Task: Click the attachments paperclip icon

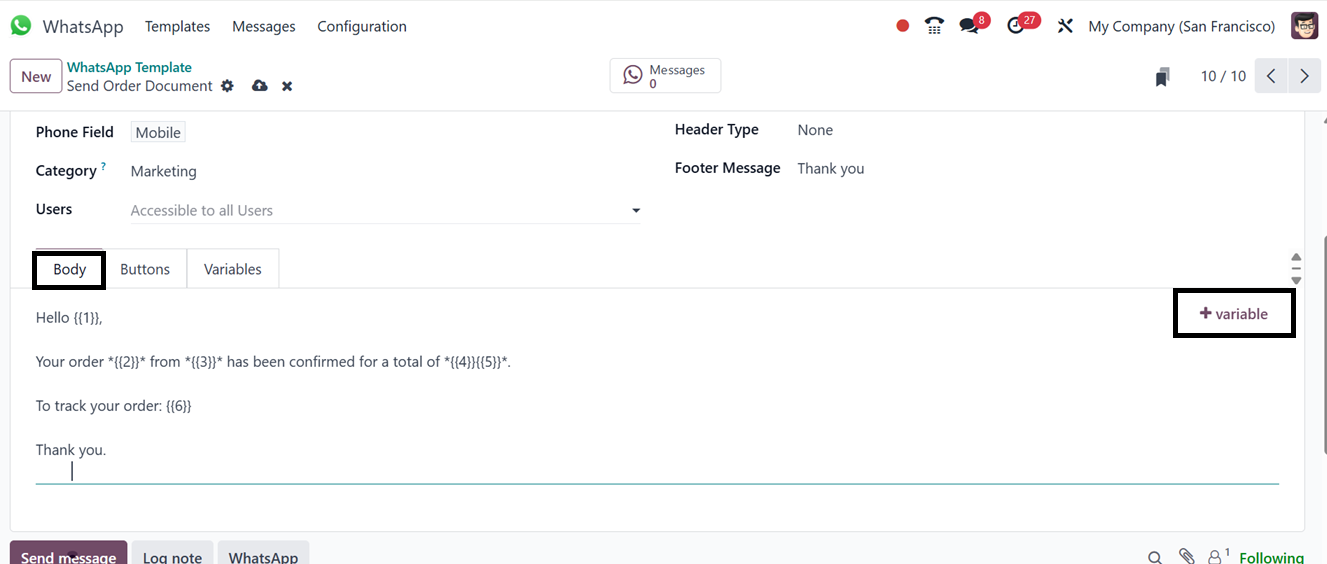Action: point(1187,557)
